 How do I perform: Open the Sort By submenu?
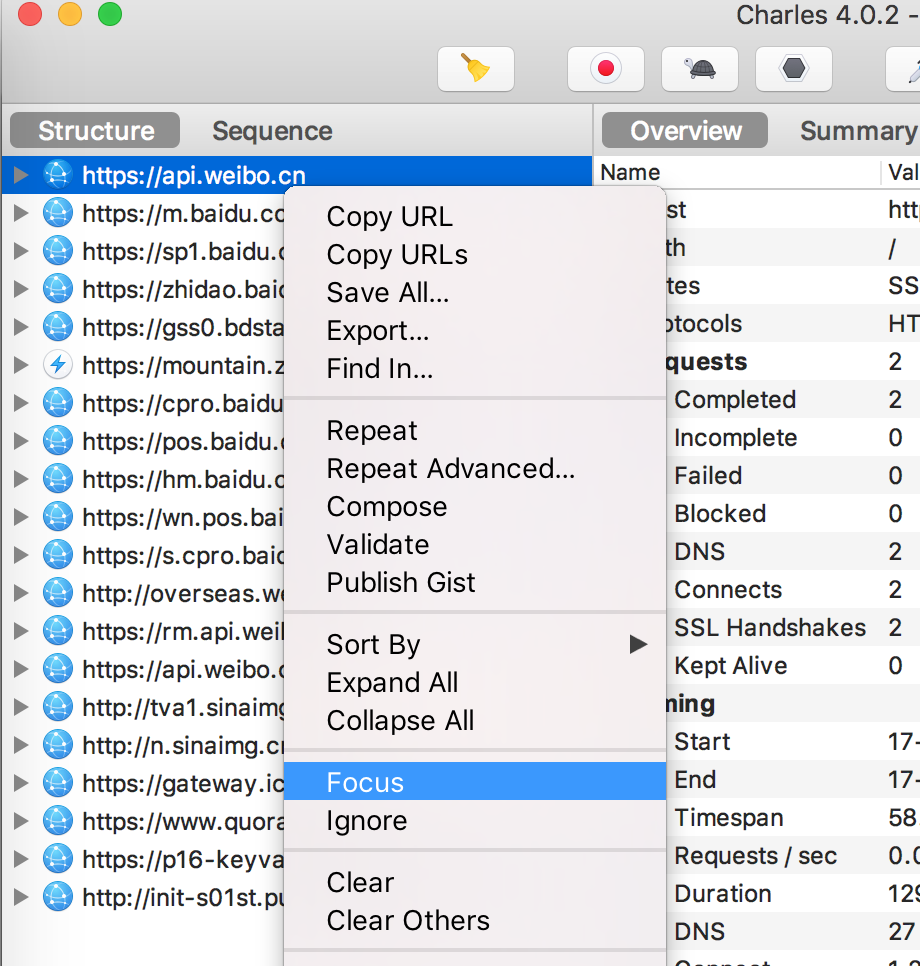[474, 645]
